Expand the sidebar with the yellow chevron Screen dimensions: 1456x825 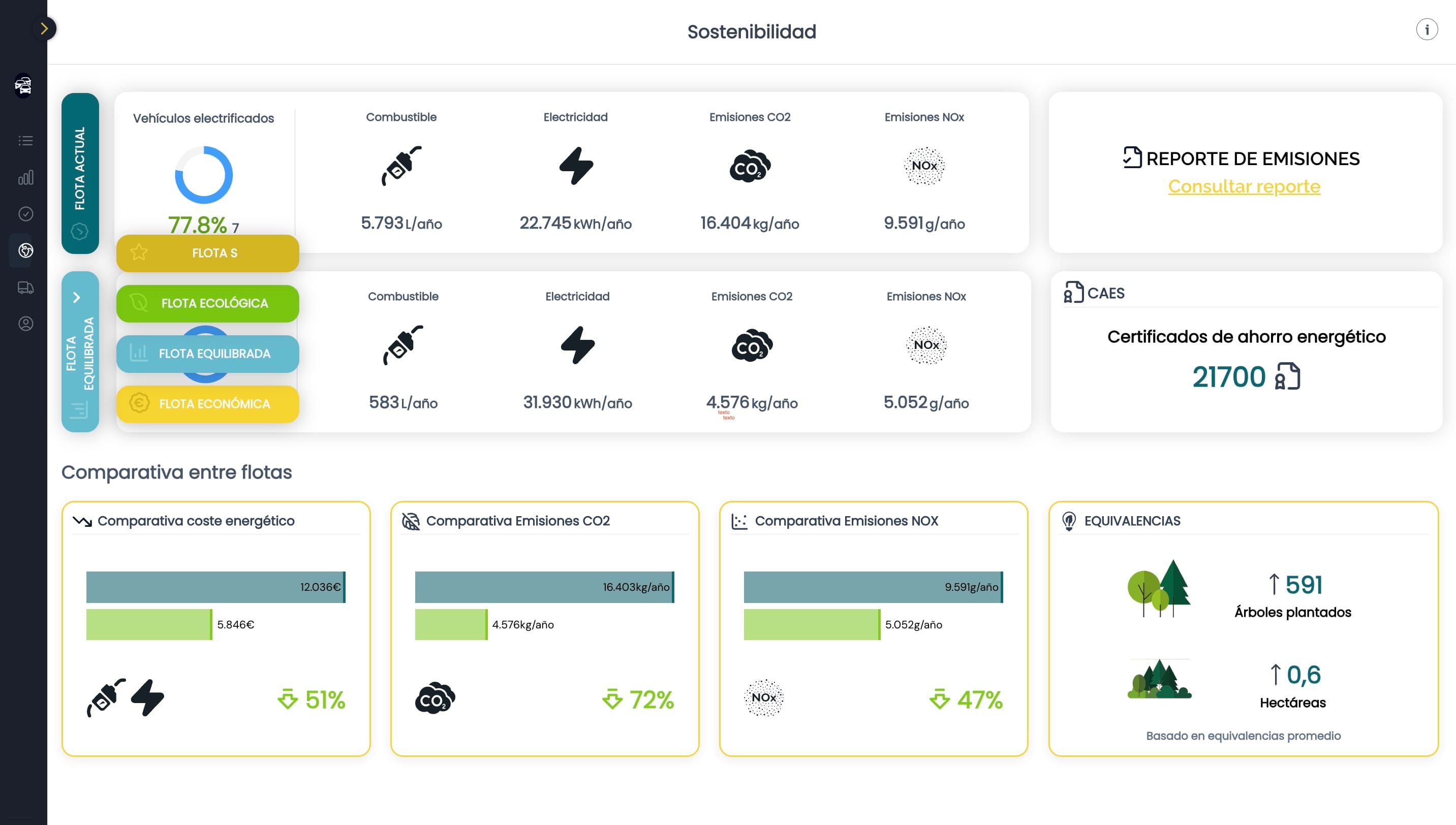coord(44,28)
